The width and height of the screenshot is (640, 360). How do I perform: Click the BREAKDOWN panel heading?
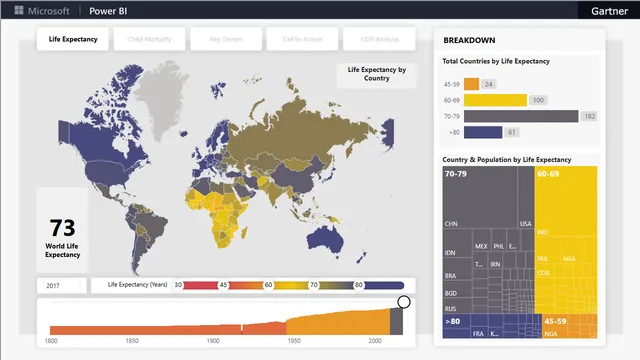[469, 40]
